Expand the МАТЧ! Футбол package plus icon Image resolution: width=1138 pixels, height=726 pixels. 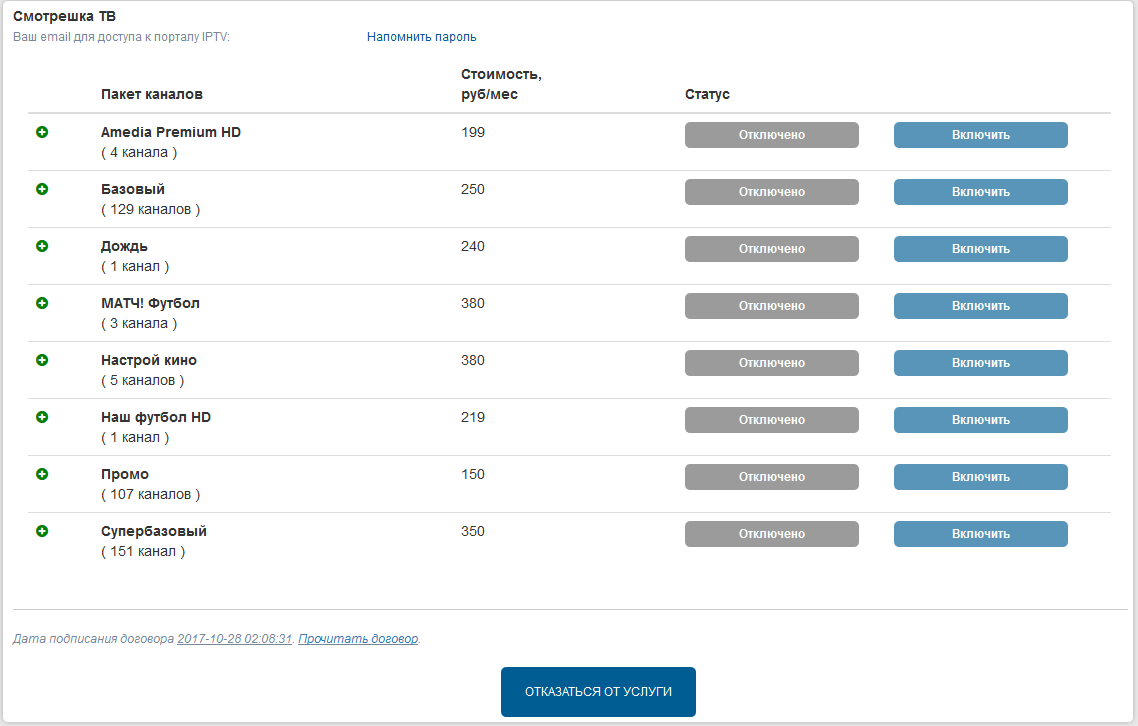42,303
